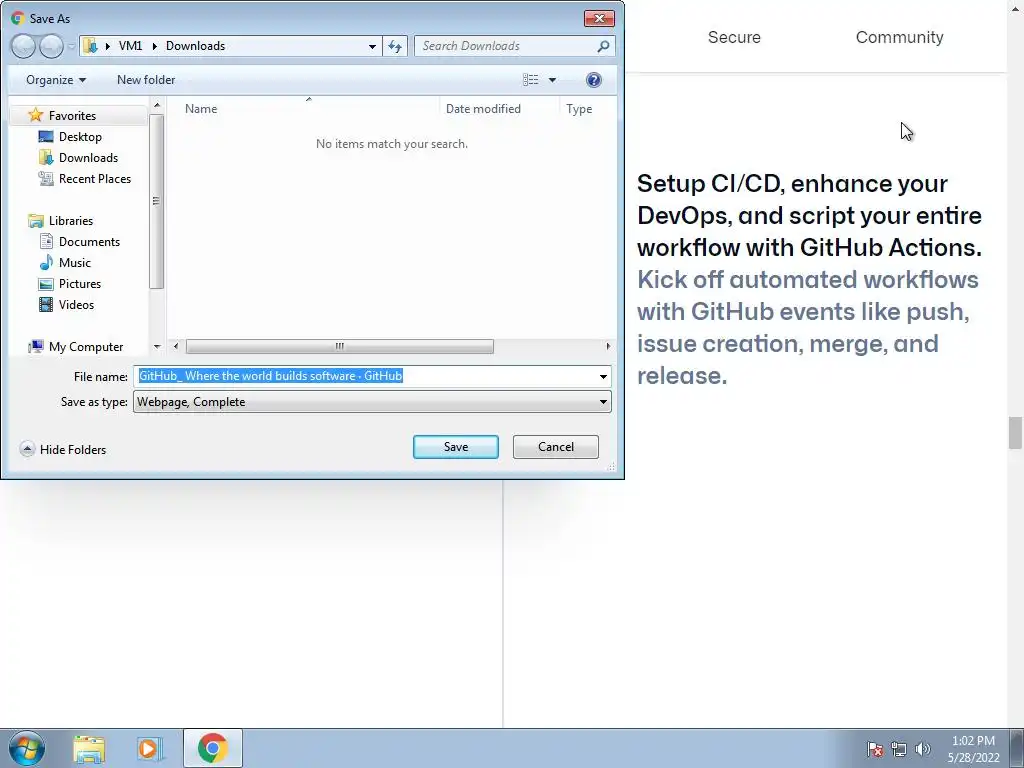Click the breadcrumb arrow after VM1
Screen dimensions: 1024x768
(155, 46)
